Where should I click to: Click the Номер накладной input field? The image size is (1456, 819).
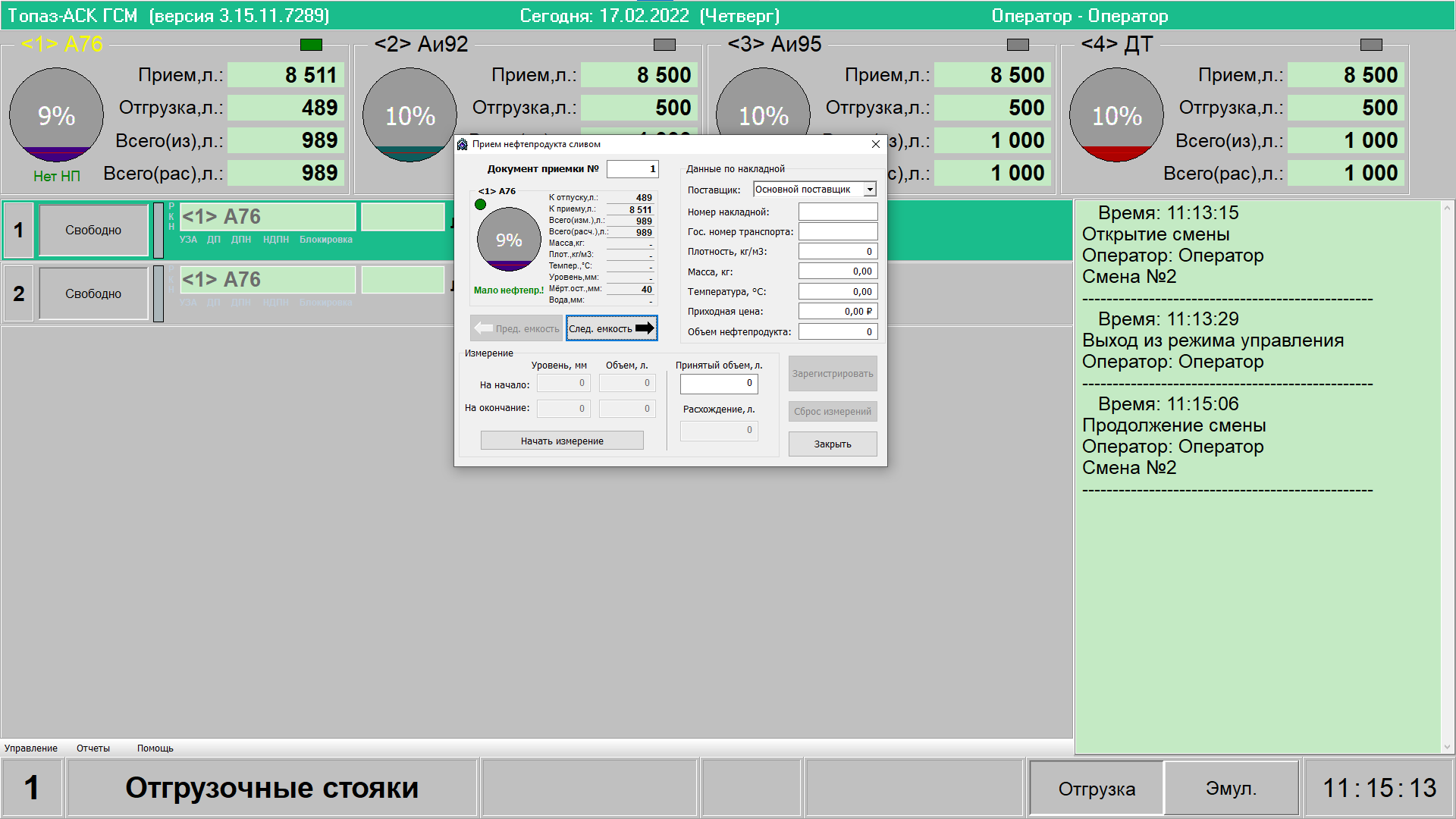click(838, 212)
